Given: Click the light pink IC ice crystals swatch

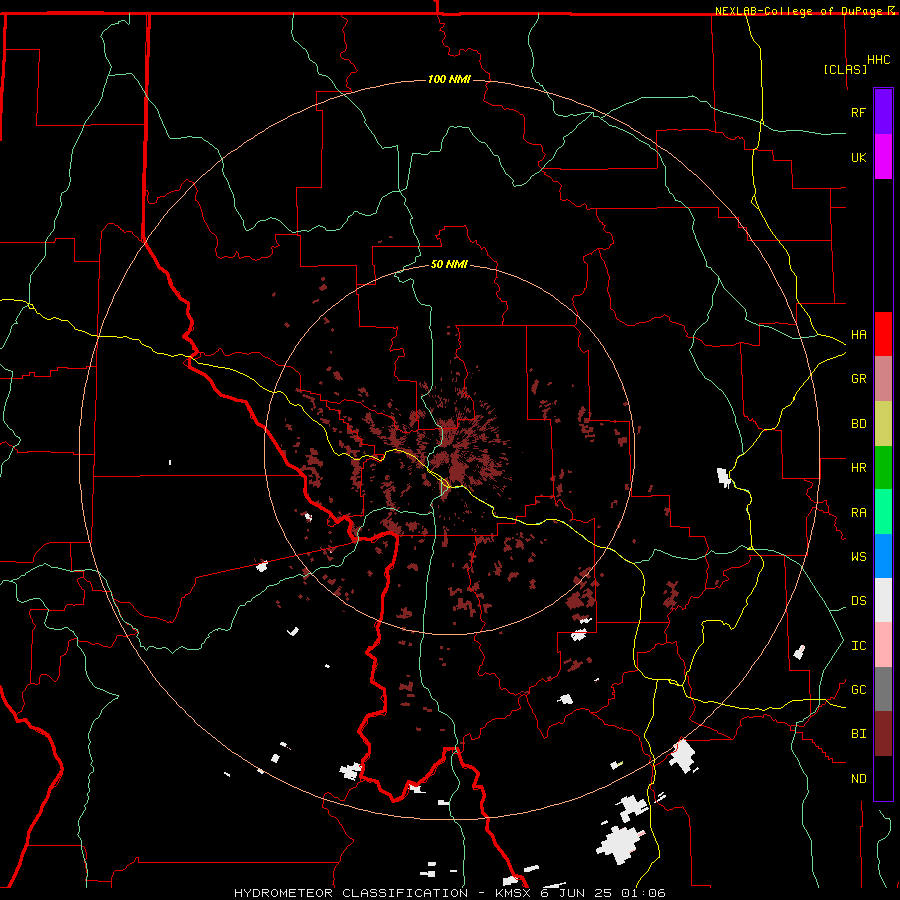Looking at the screenshot, I should (883, 645).
